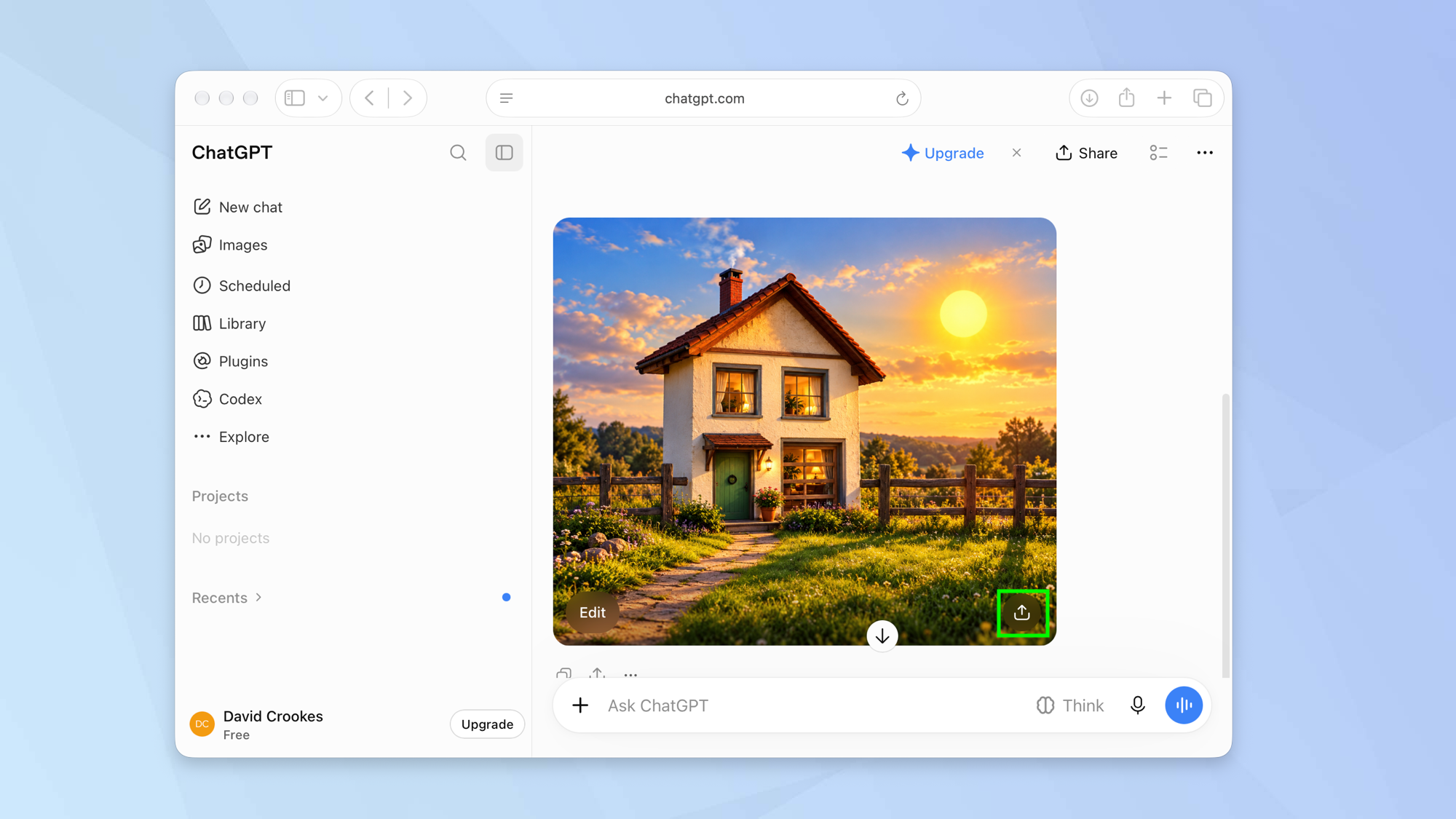The image size is (1456, 819).
Task: Toggle Safari sidebar icon in toolbar
Action: coord(295,98)
